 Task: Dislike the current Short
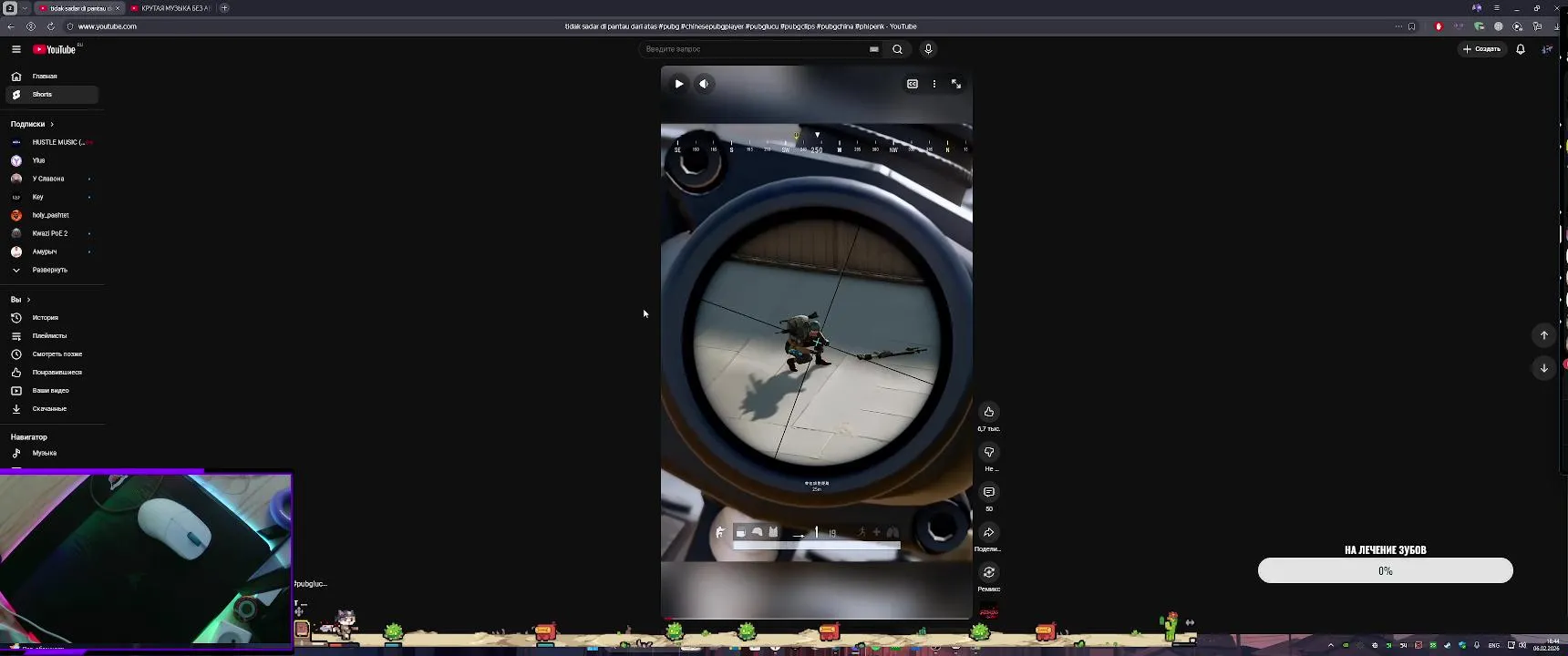click(x=989, y=452)
